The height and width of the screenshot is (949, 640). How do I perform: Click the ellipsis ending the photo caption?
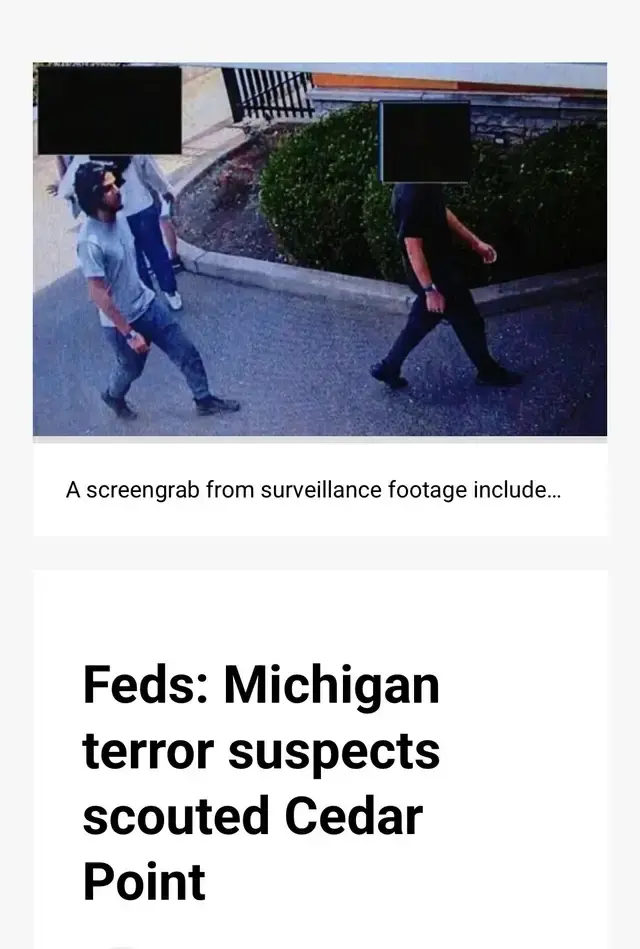point(553,490)
